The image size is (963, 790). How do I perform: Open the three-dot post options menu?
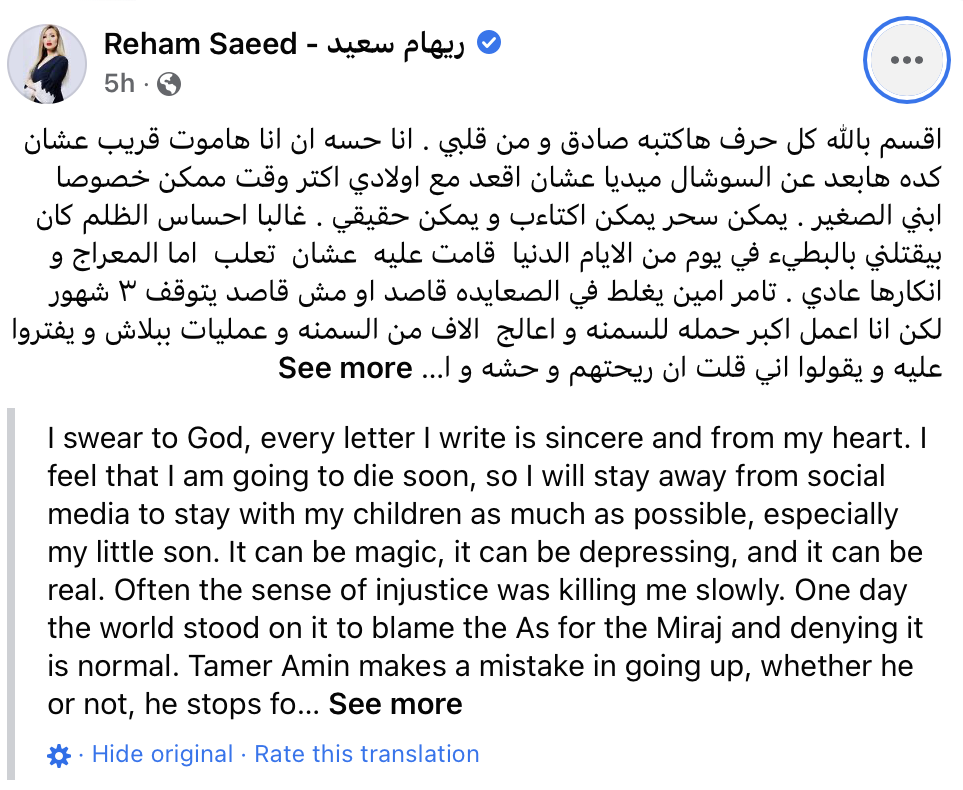(906, 60)
